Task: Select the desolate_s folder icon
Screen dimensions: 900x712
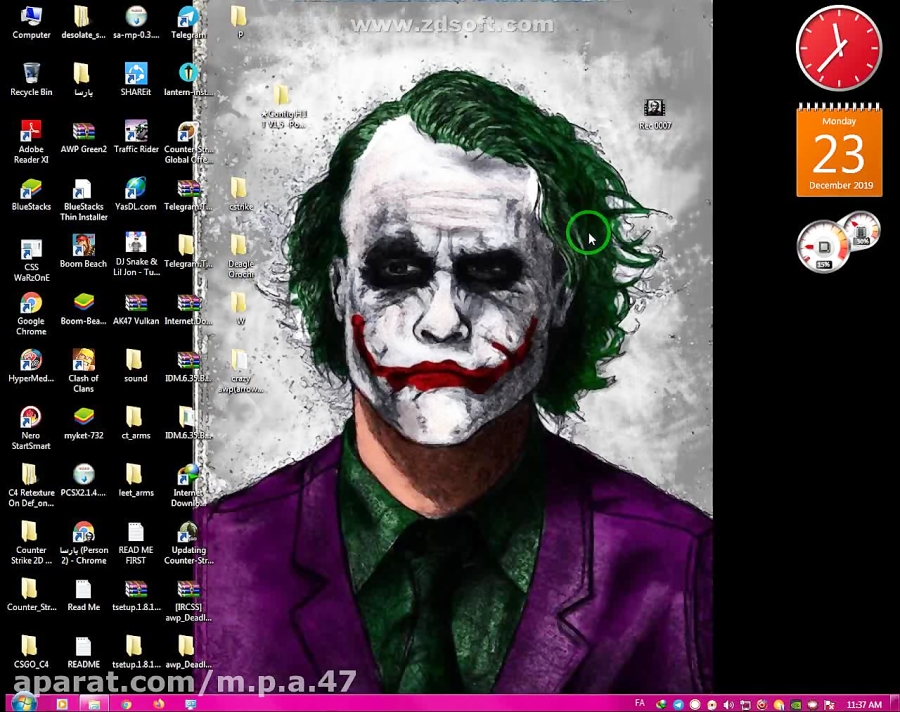Action: click(x=84, y=22)
